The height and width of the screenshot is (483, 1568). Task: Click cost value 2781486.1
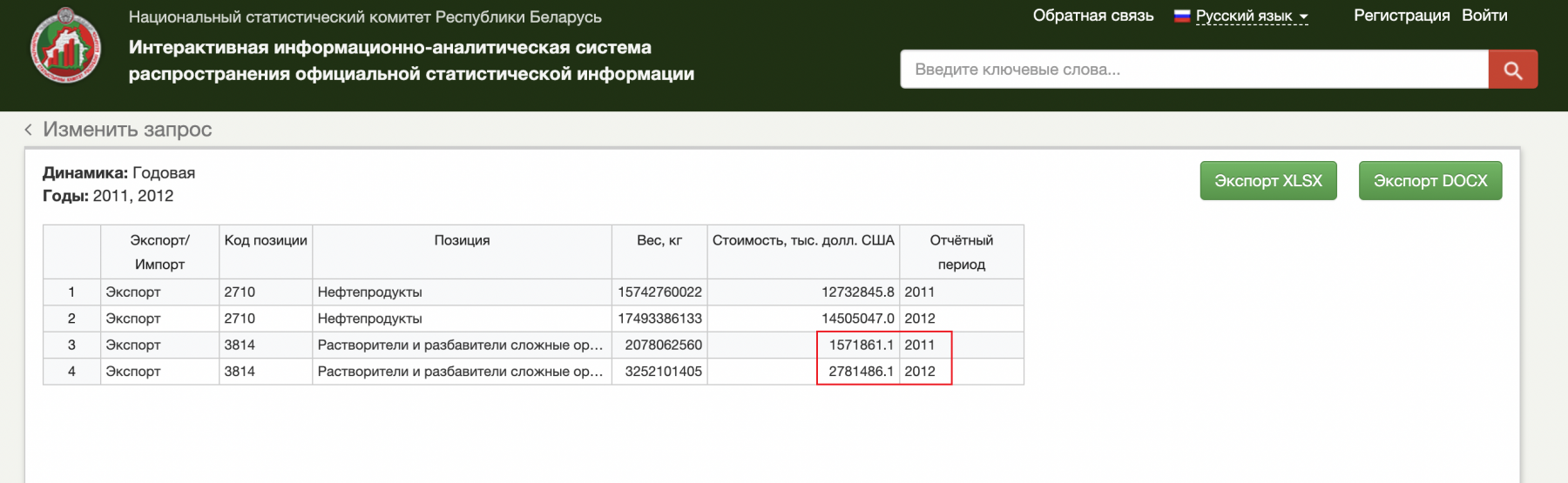(x=862, y=372)
